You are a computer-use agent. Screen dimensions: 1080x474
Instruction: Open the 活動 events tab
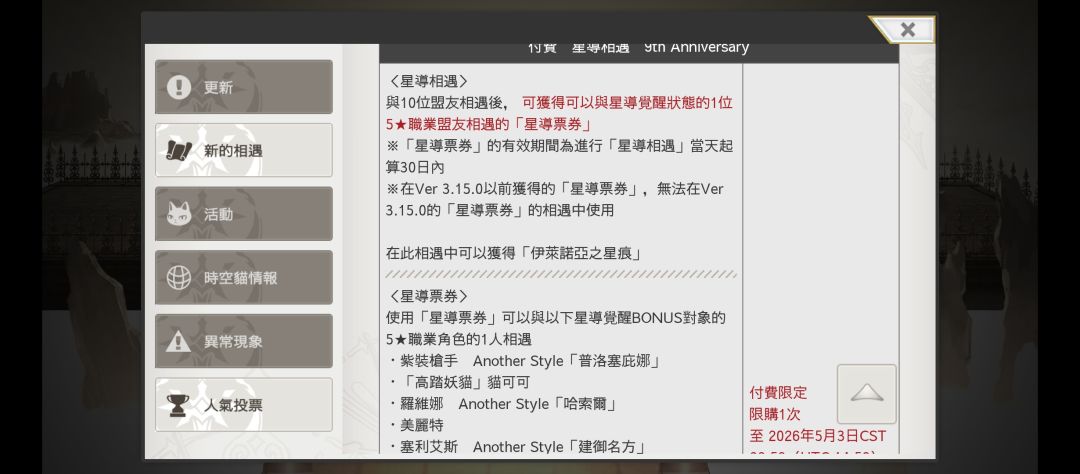point(243,214)
